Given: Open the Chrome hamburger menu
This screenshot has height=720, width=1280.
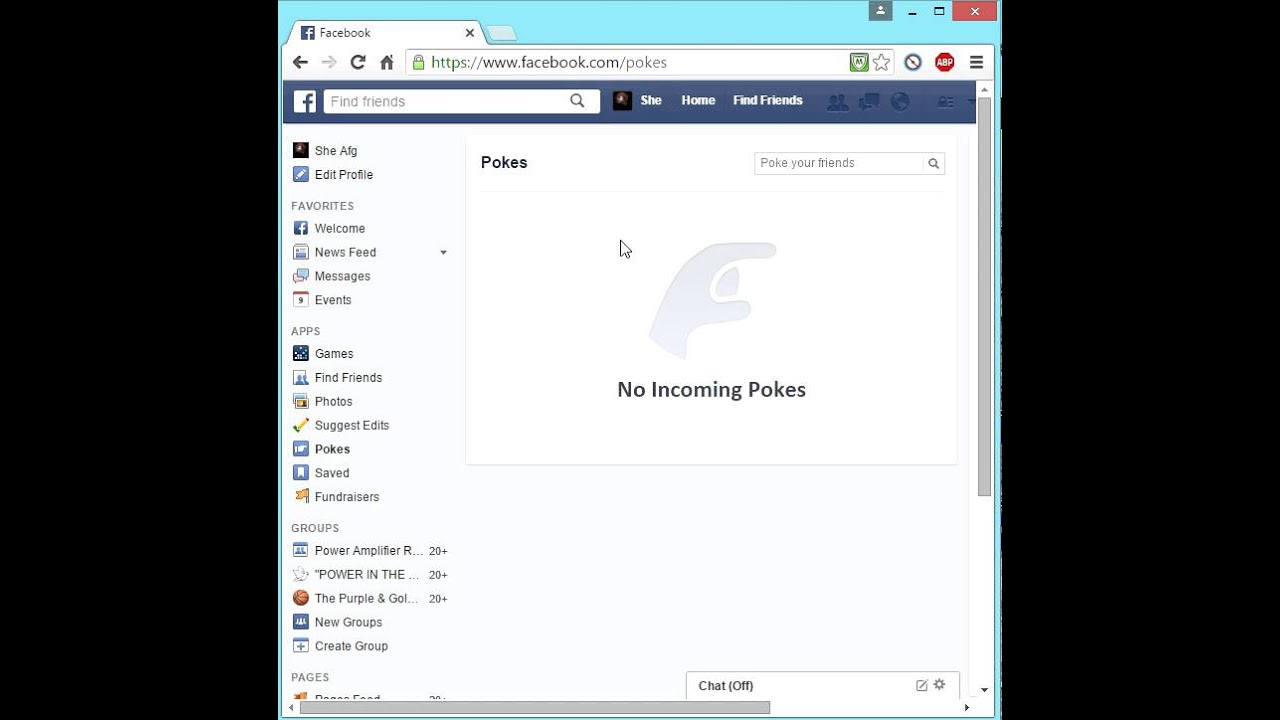Looking at the screenshot, I should point(977,62).
